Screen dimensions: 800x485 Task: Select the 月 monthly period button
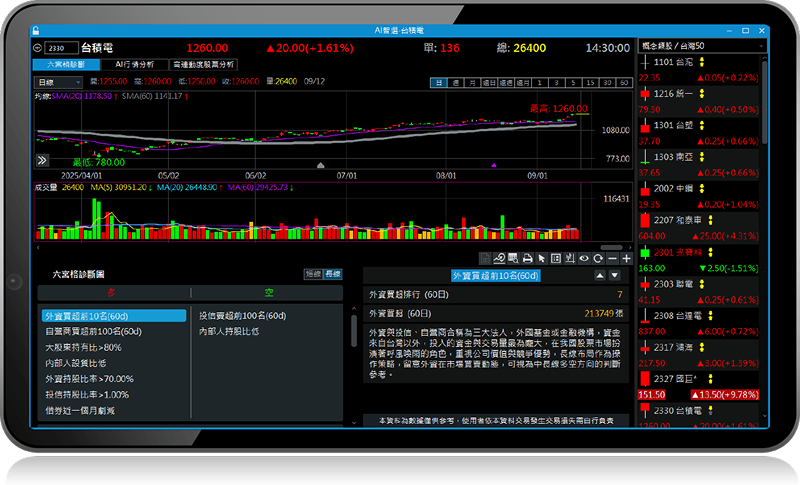point(472,83)
